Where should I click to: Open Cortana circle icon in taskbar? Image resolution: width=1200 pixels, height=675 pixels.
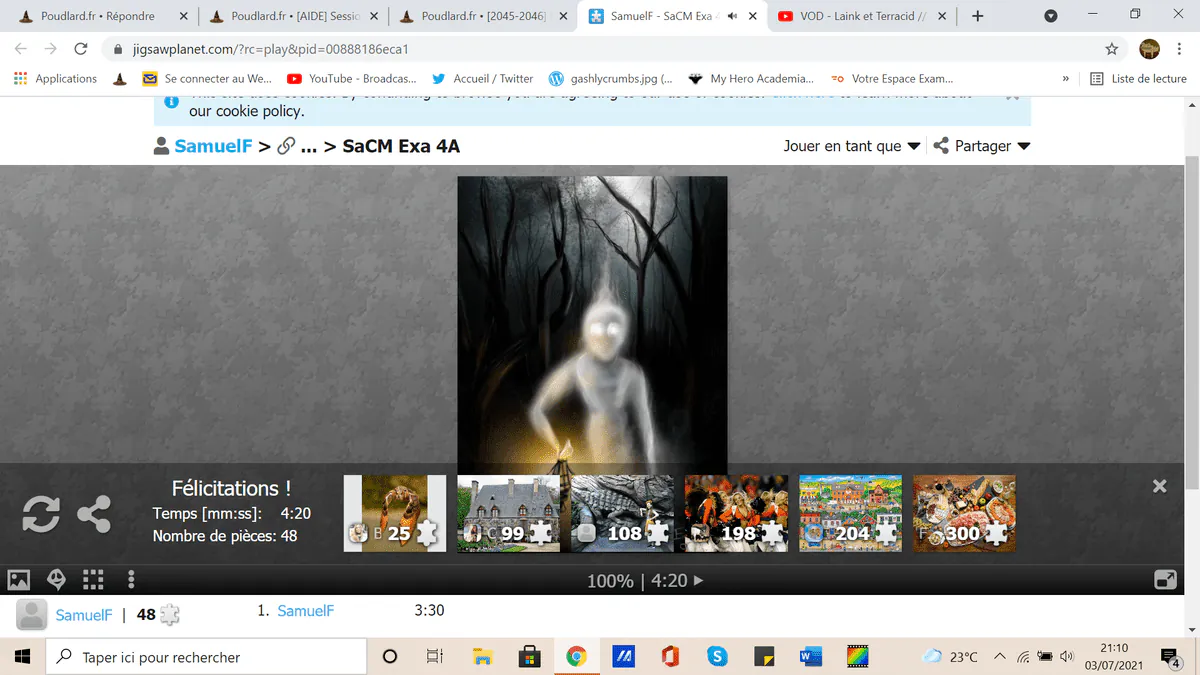390,657
